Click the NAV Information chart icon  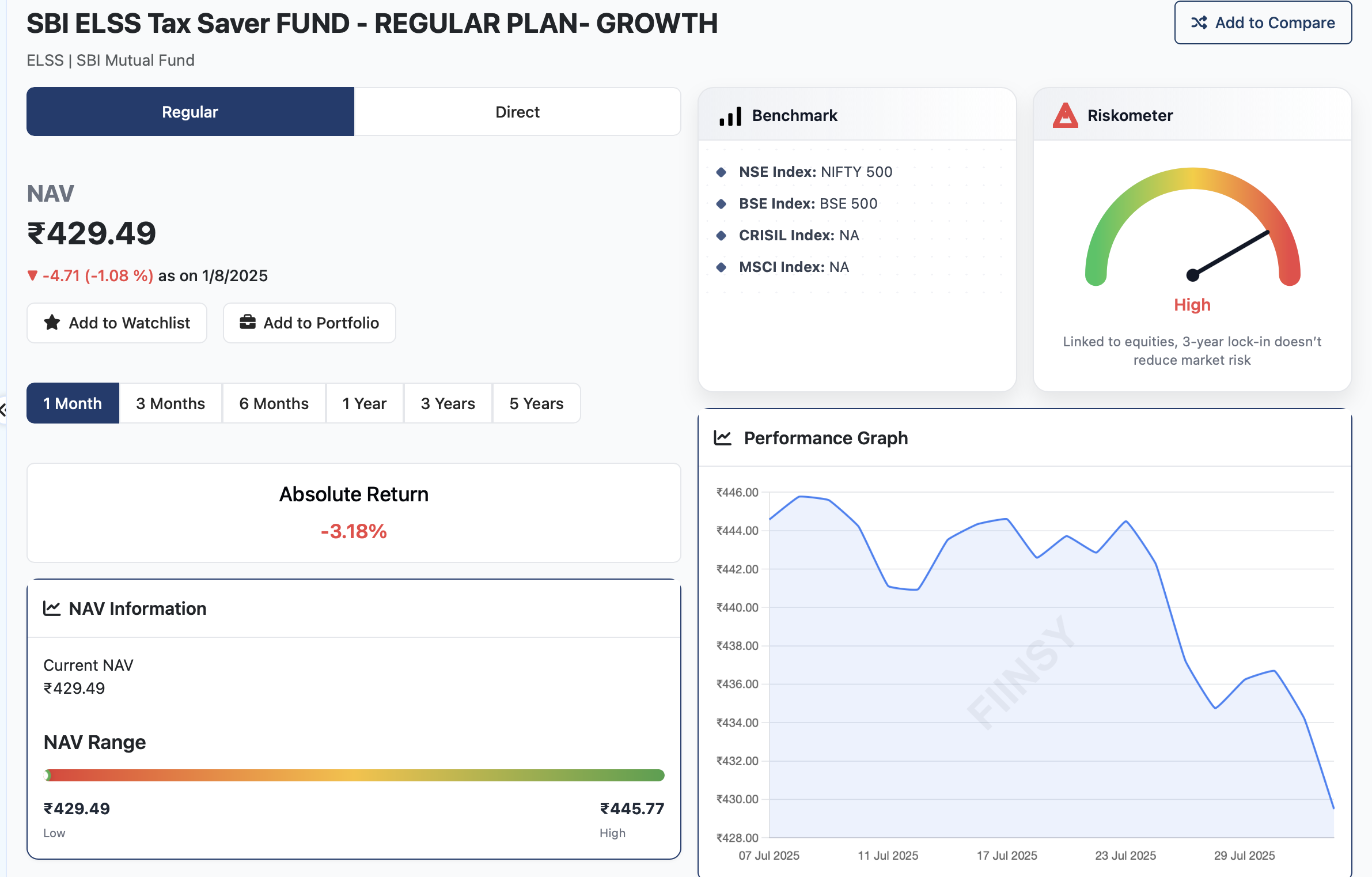(52, 608)
